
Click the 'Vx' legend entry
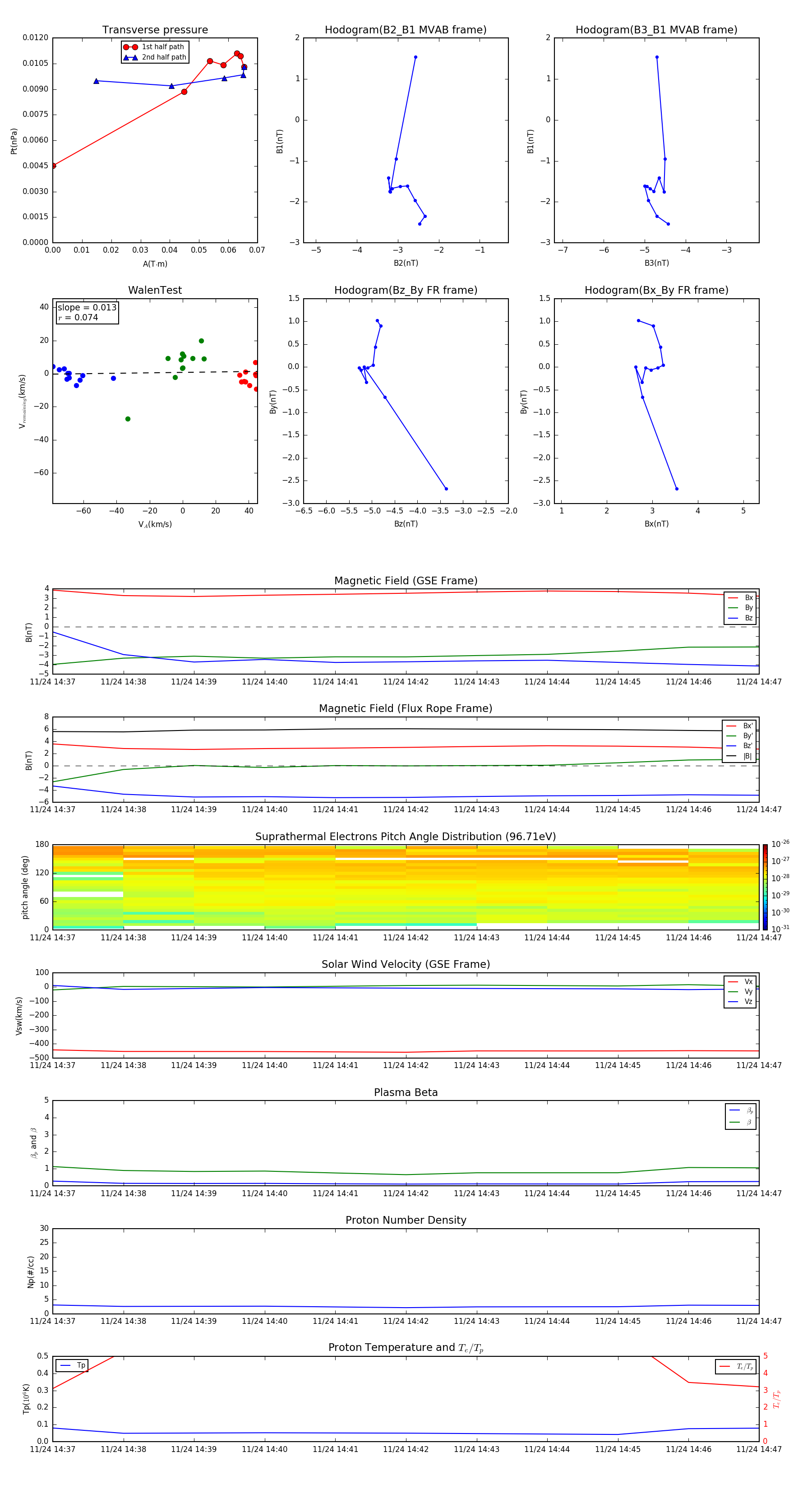pos(740,981)
